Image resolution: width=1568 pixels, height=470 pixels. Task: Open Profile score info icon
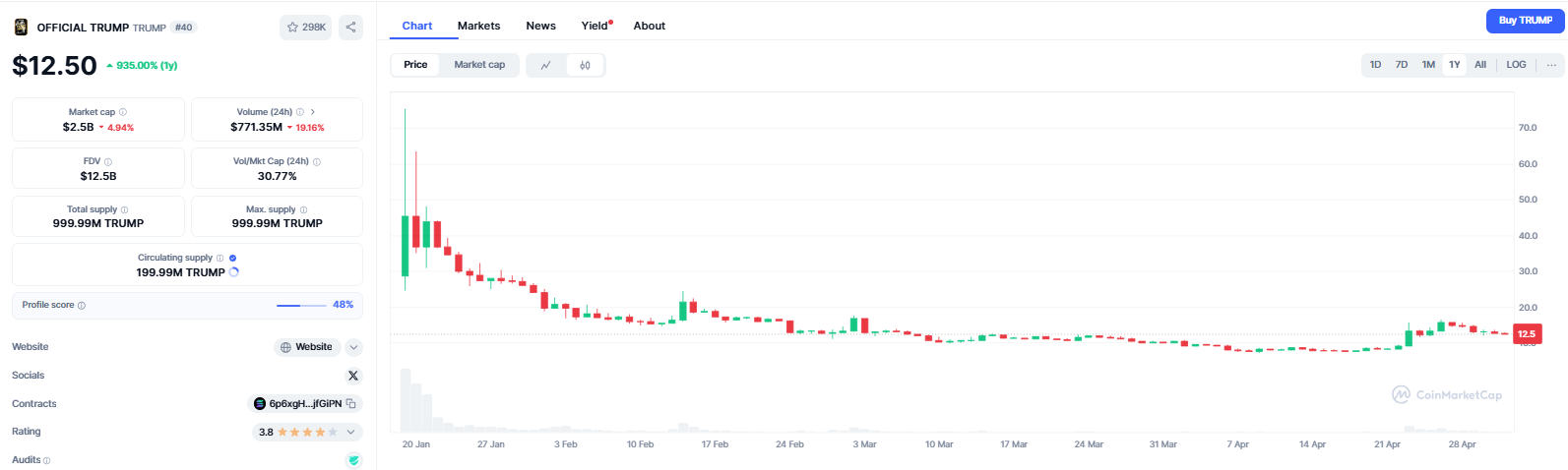tap(82, 306)
